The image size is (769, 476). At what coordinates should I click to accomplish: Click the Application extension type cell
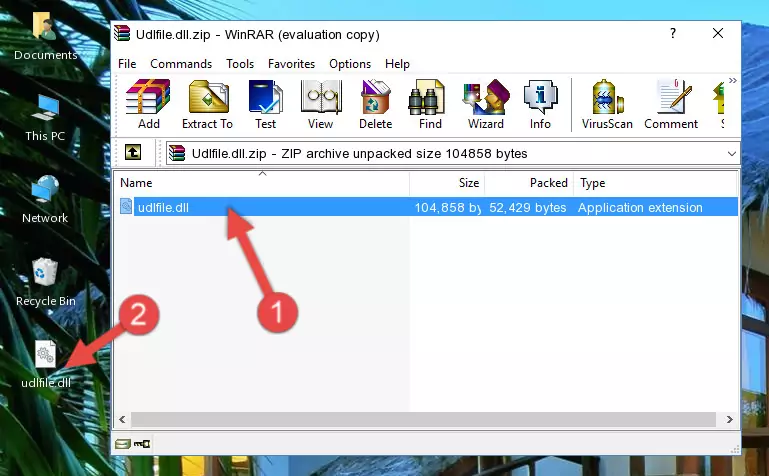pos(640,207)
